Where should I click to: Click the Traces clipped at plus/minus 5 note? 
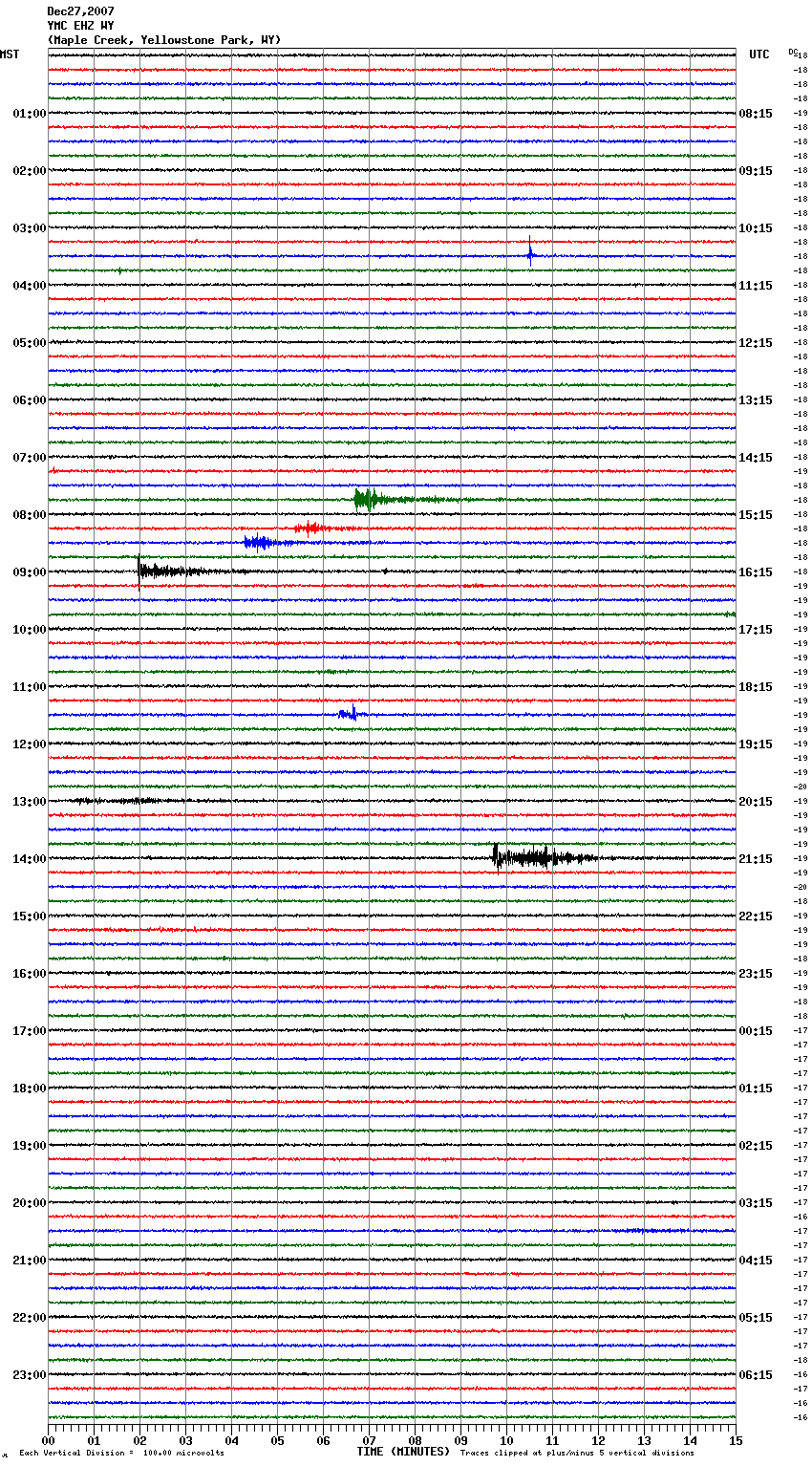pyautogui.click(x=577, y=1453)
